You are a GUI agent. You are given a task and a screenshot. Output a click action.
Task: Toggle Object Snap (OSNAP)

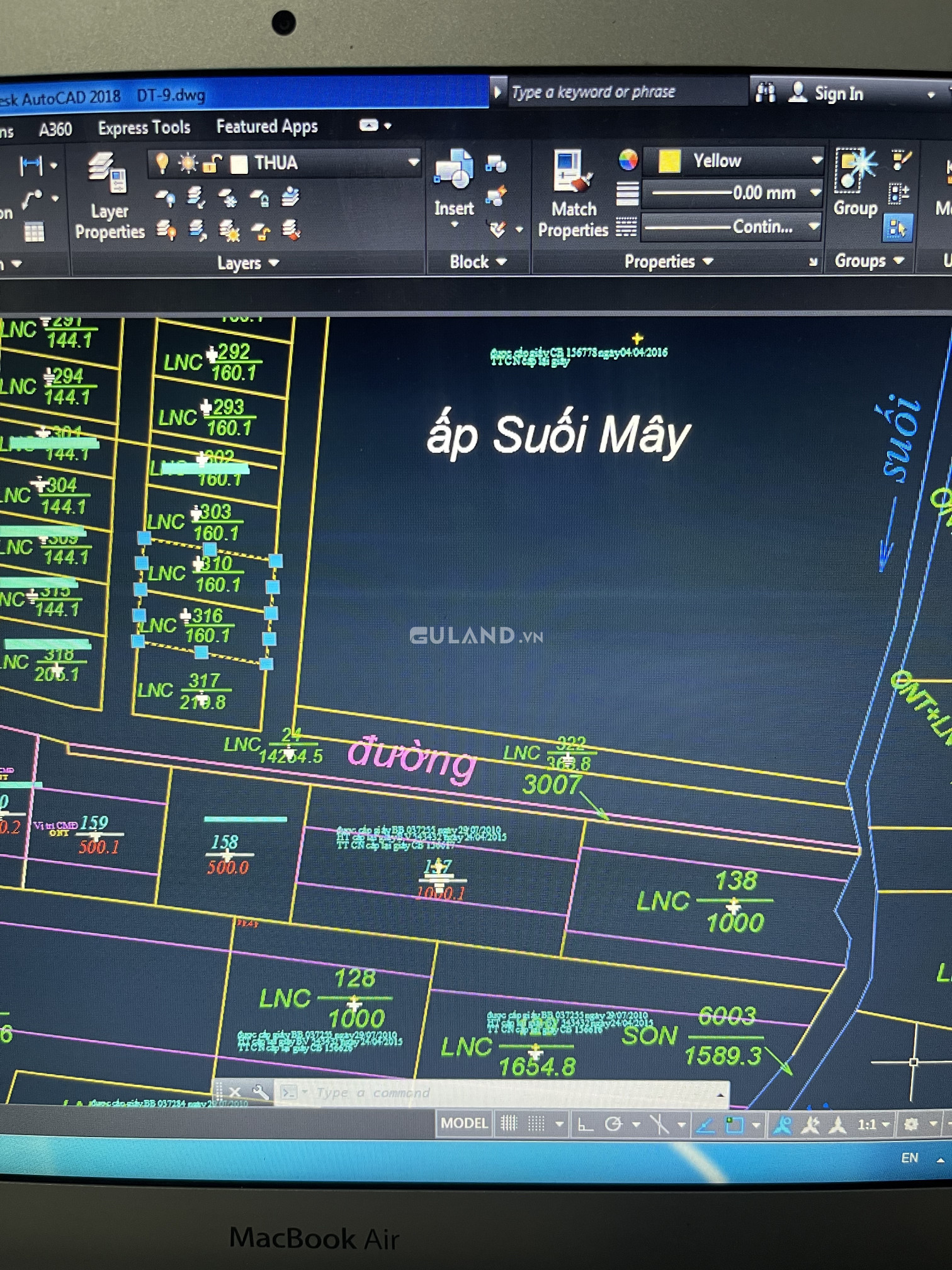[734, 1124]
